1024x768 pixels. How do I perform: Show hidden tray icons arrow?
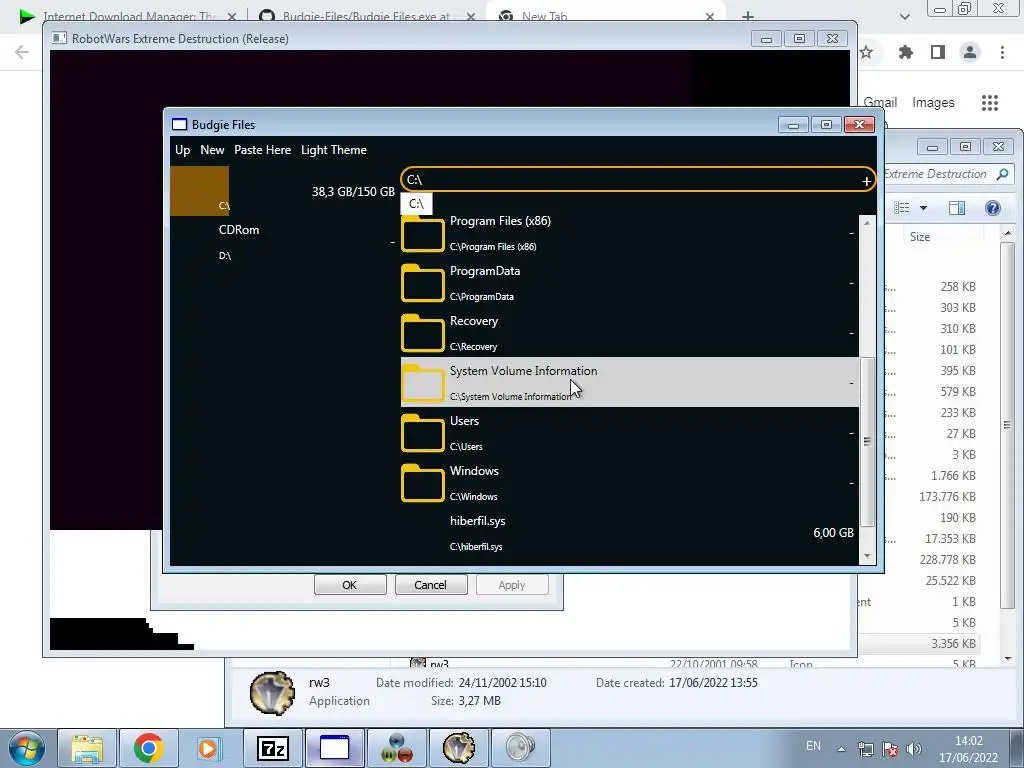click(x=841, y=749)
